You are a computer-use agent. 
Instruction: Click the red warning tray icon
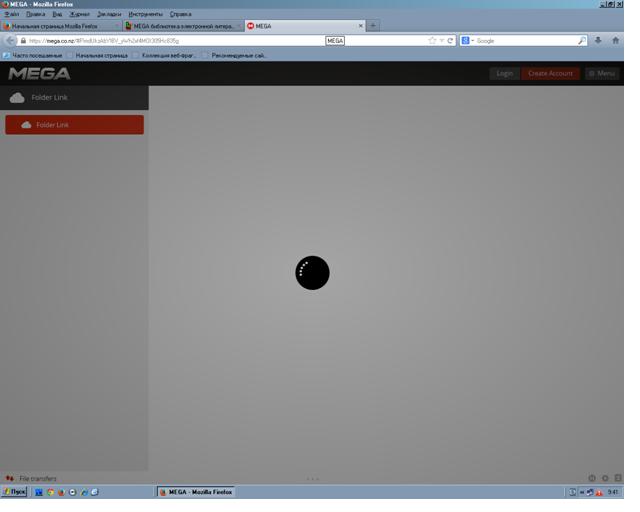[599, 492]
